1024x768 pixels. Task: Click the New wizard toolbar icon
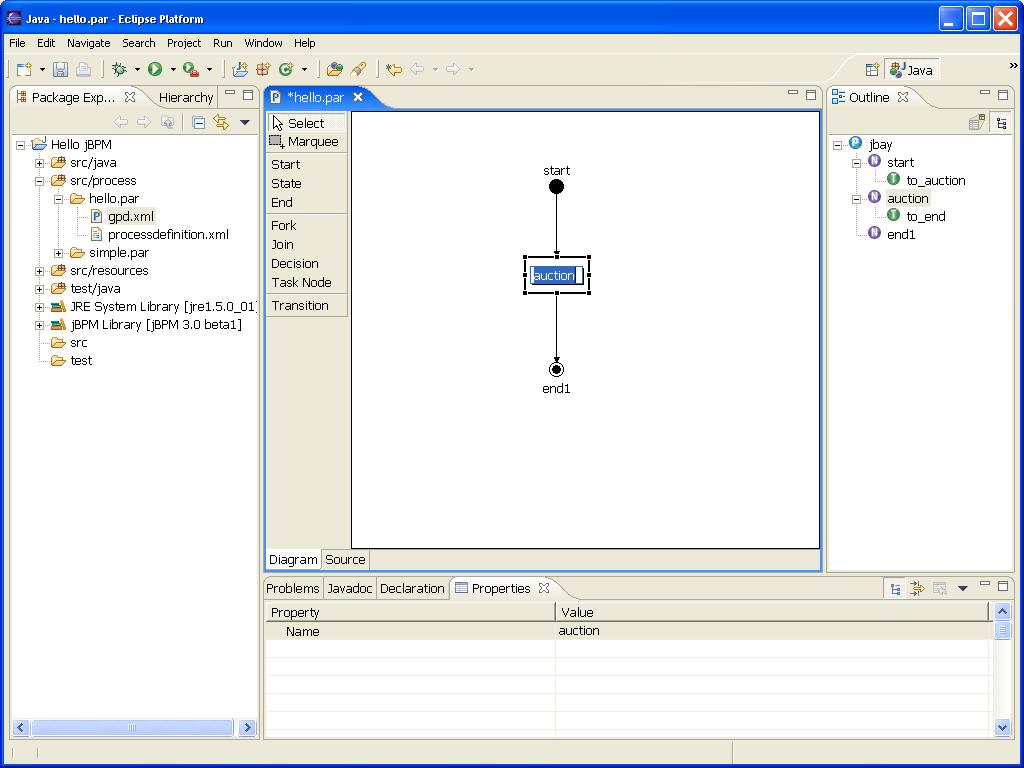point(24,69)
